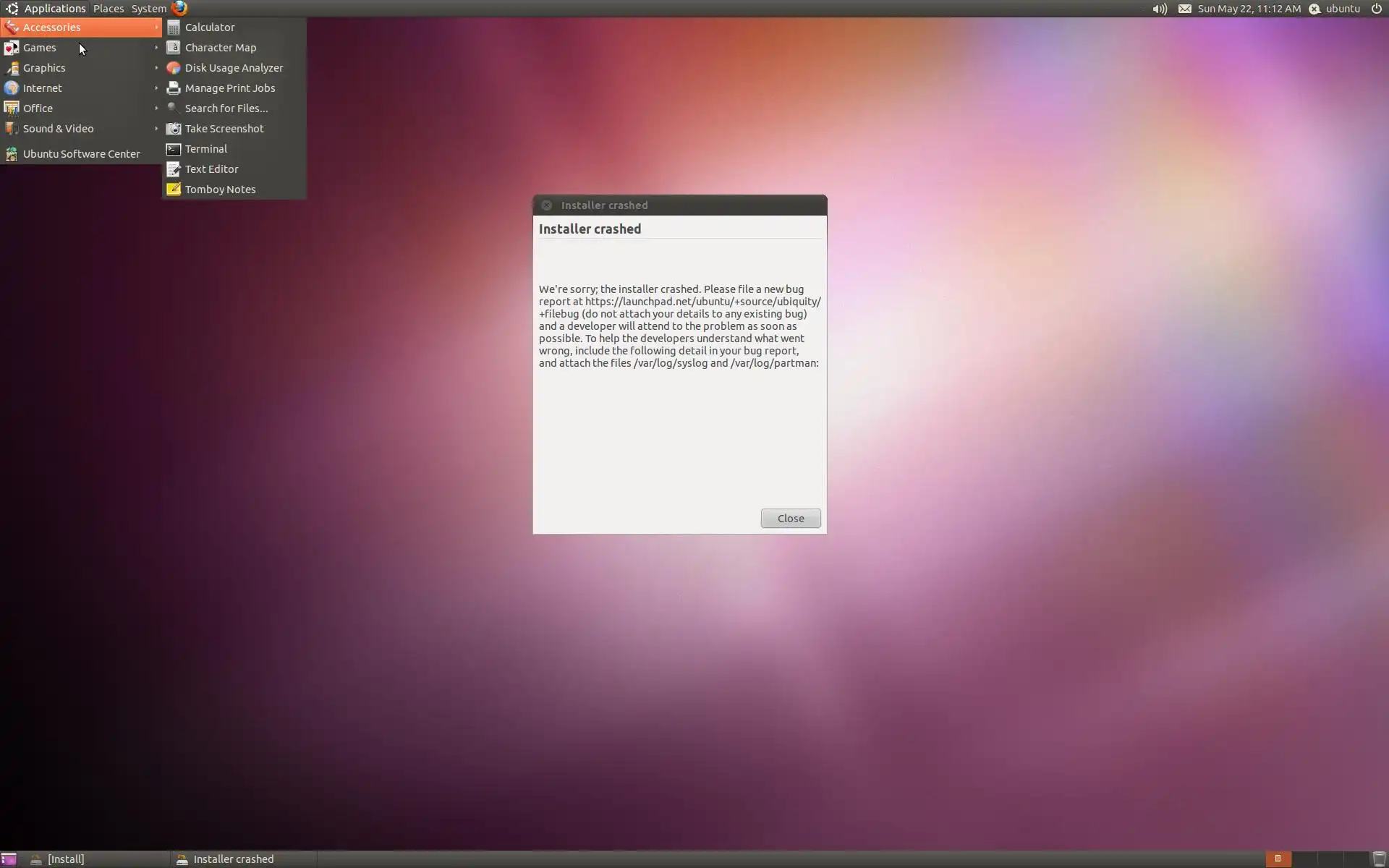Open the volume indicator in the panel

[1159, 9]
